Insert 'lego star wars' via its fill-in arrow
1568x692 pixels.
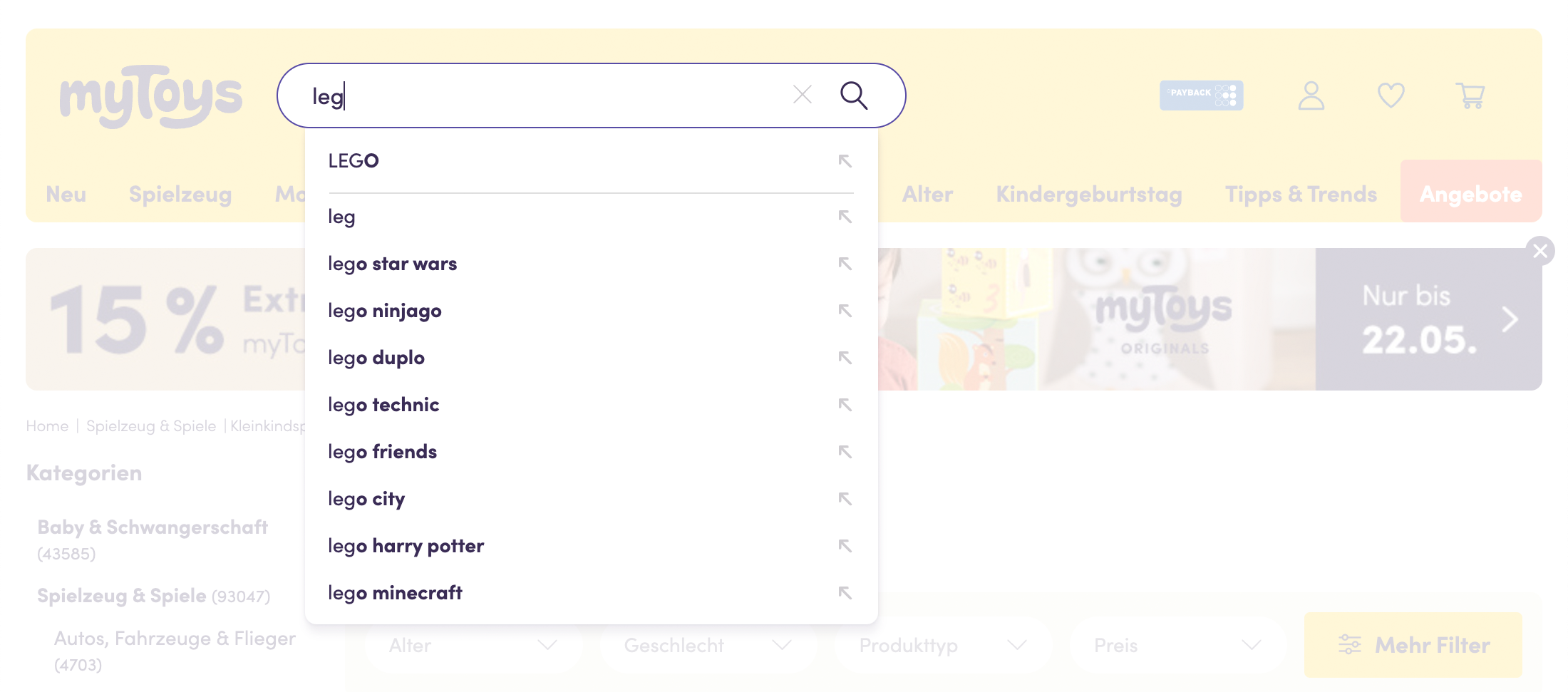[845, 264]
